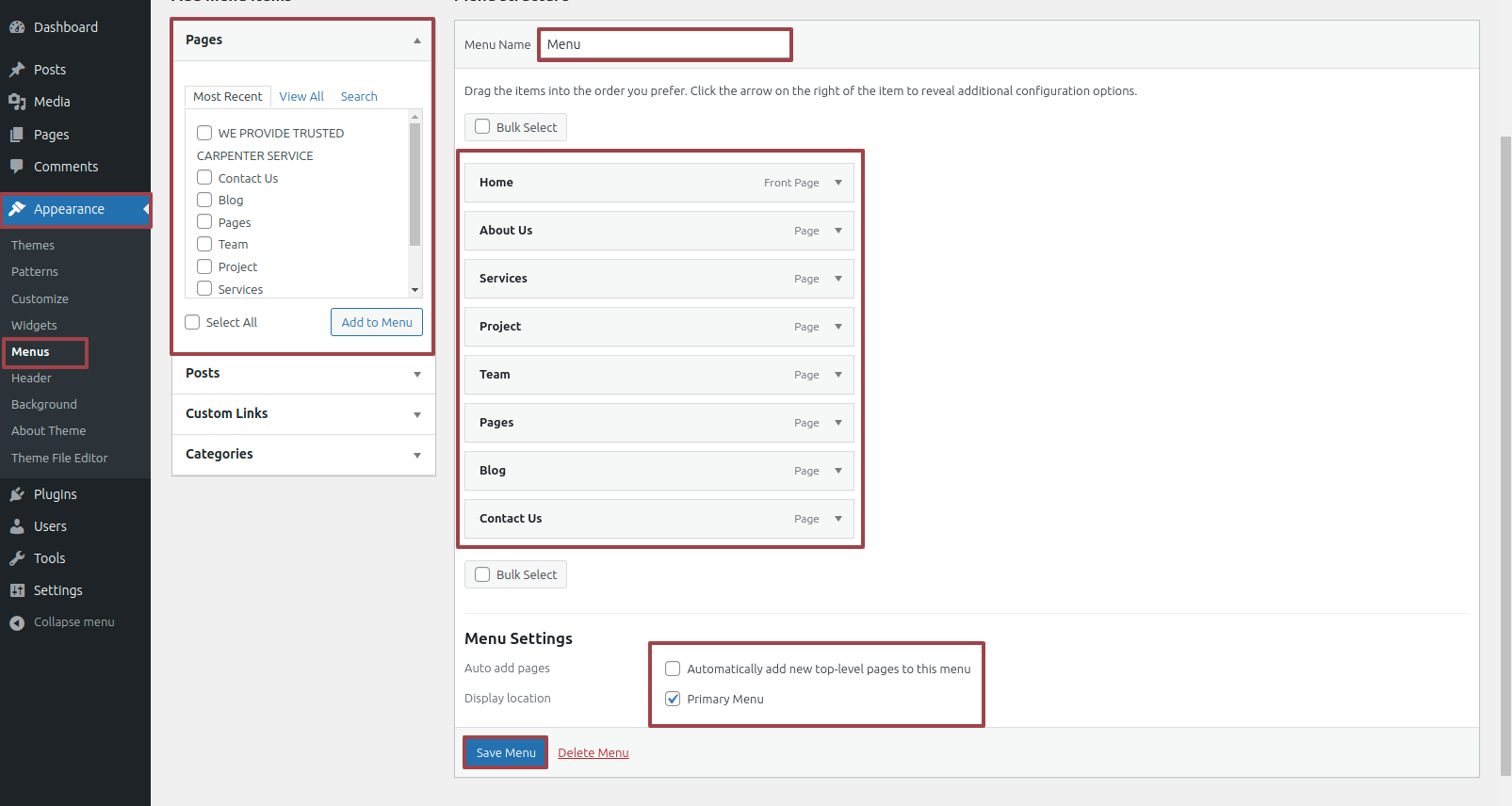Expand the Categories accordion section
The height and width of the screenshot is (806, 1512).
pos(417,455)
